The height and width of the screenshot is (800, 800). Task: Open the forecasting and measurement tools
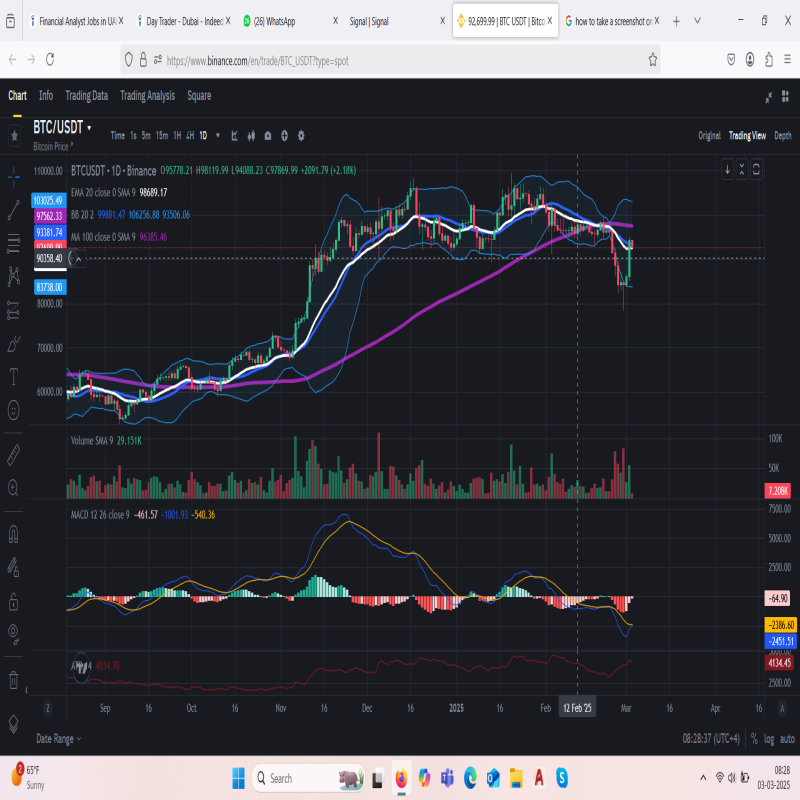[14, 310]
